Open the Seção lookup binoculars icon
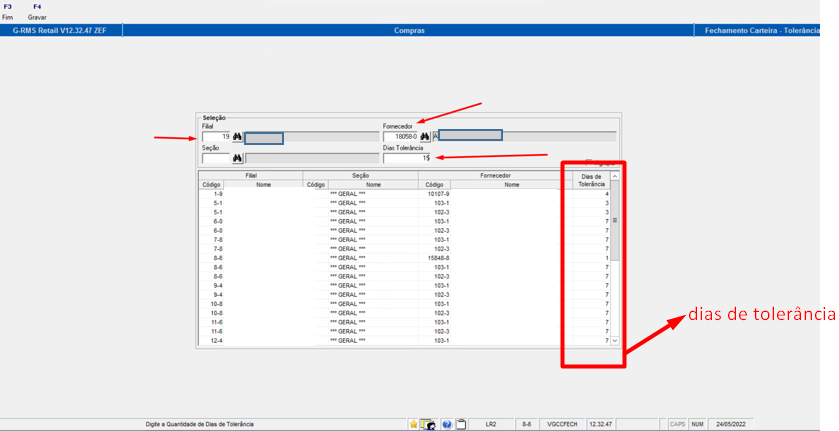 [x=237, y=158]
